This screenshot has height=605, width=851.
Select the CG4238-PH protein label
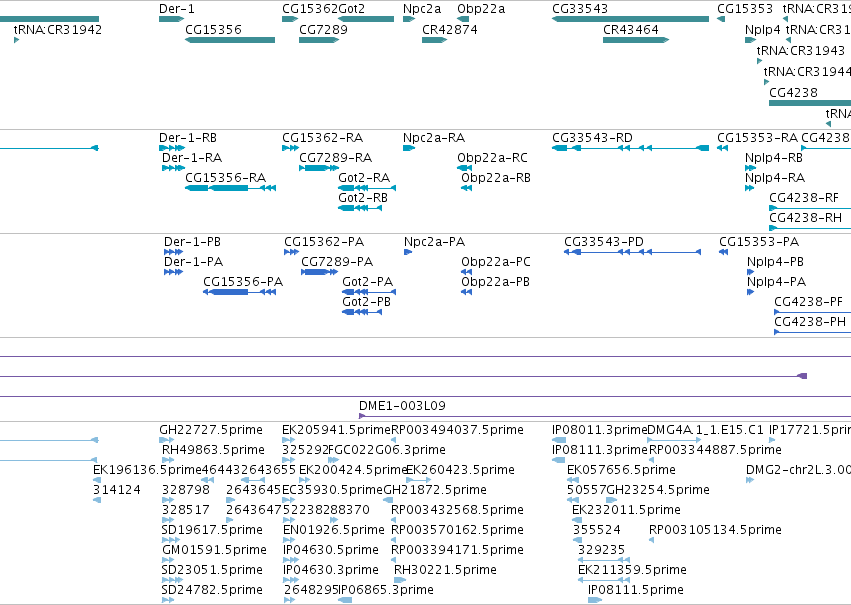click(810, 322)
